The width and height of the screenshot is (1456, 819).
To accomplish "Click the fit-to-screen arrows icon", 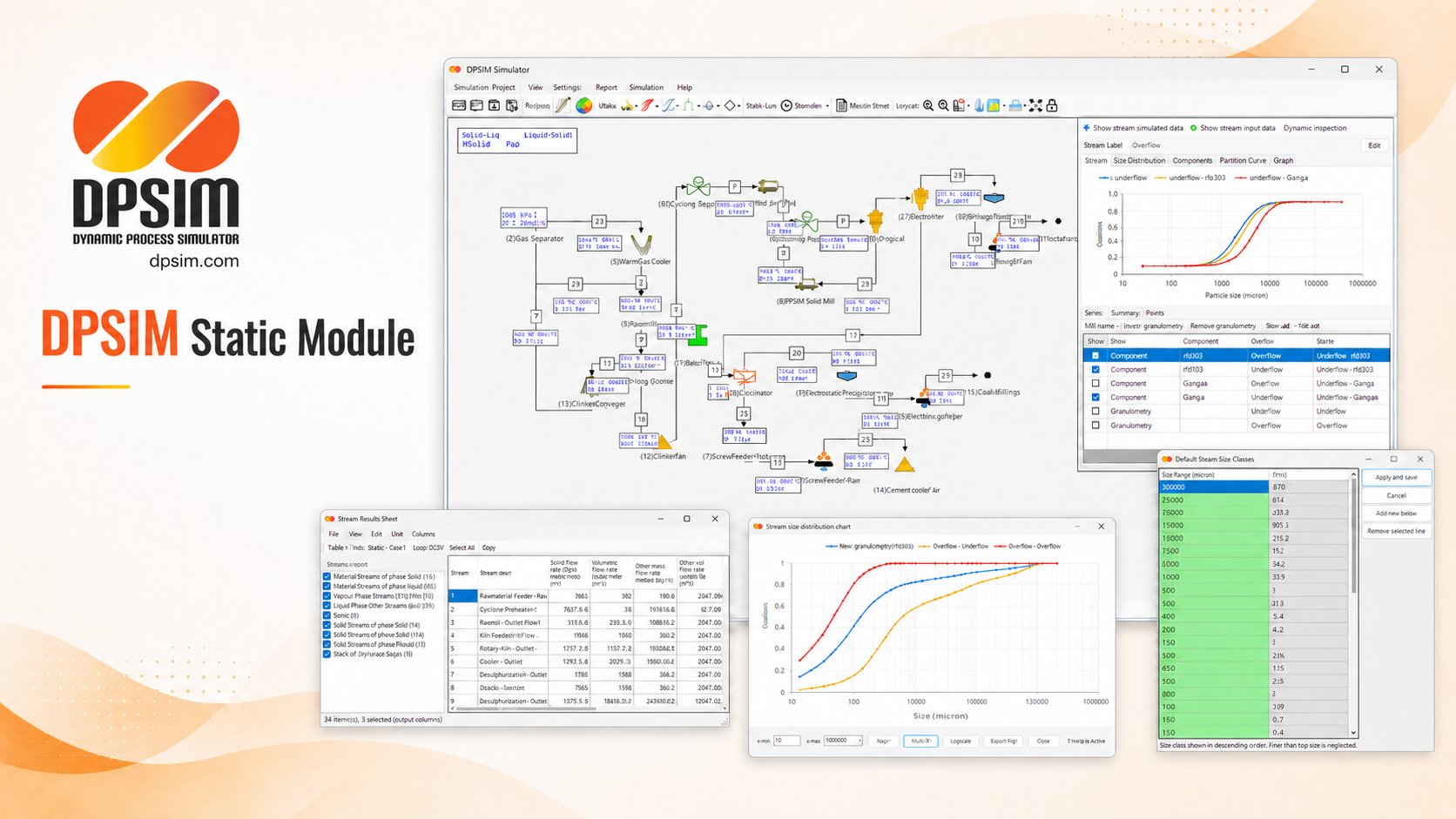I will pos(1035,105).
